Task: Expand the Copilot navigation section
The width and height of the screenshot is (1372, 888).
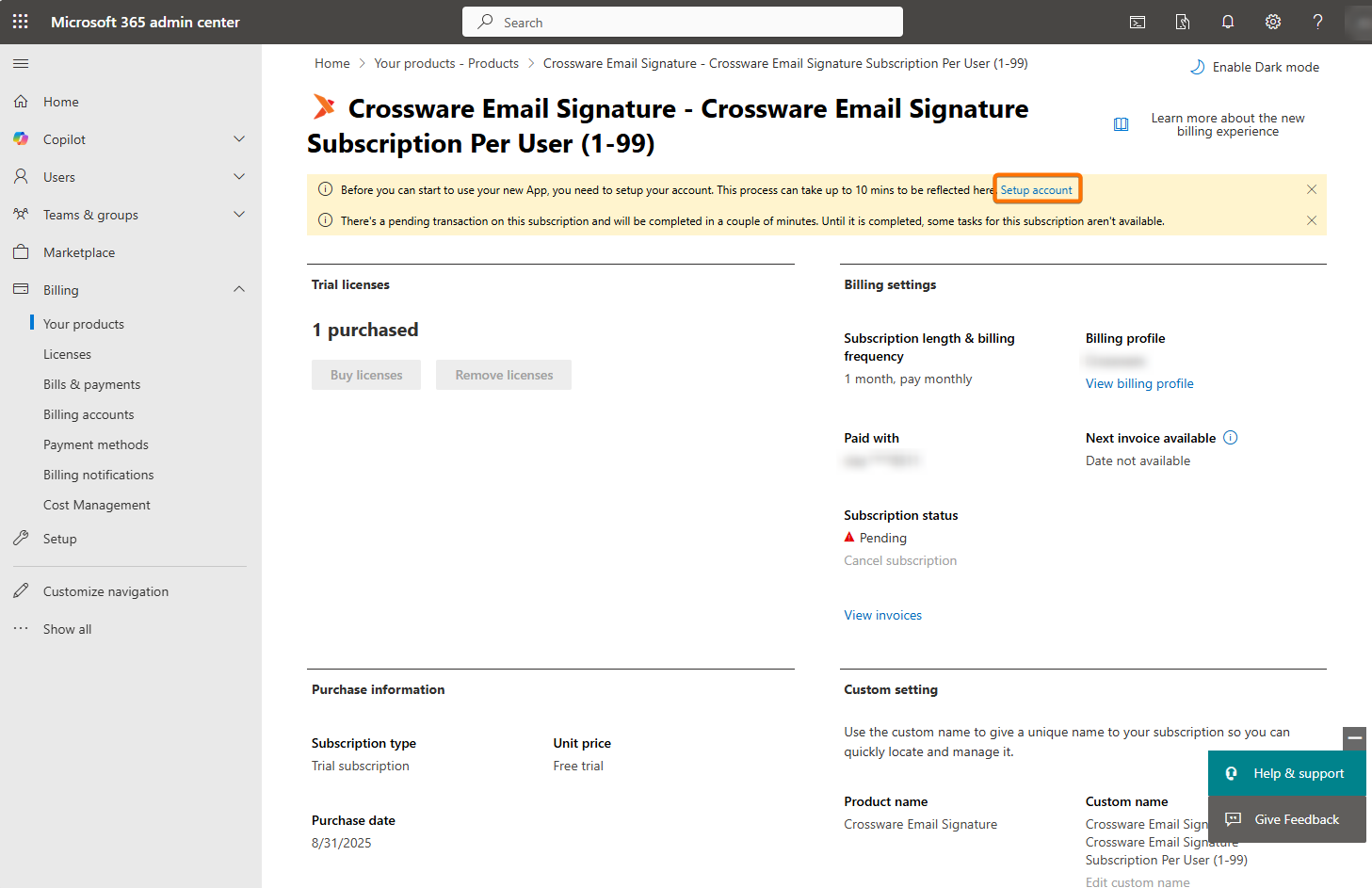Action: pyautogui.click(x=239, y=139)
